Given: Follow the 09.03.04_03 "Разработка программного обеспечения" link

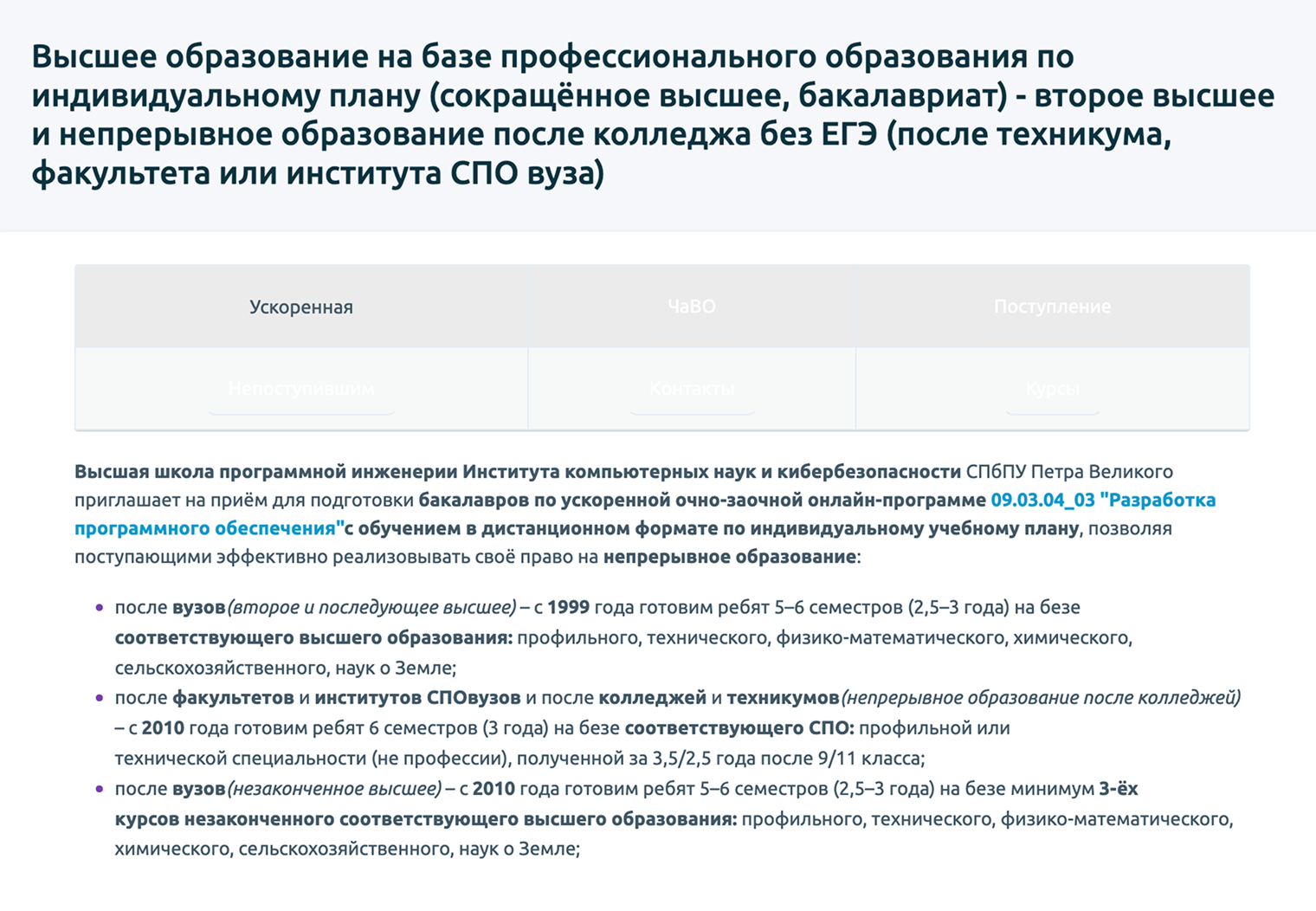Looking at the screenshot, I should click(x=645, y=514).
